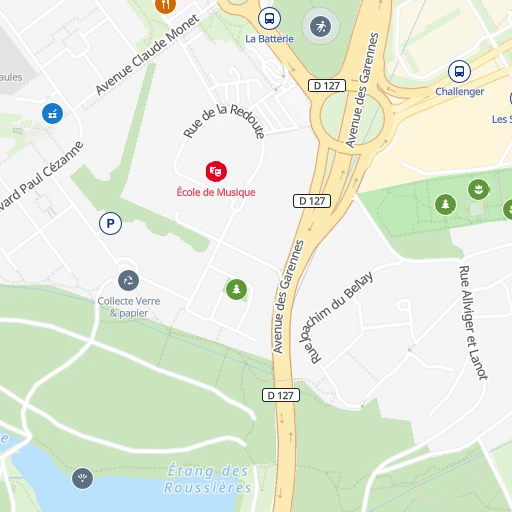512x512 pixels.
Task: Select the football sports field icon
Action: pyautogui.click(x=321, y=27)
